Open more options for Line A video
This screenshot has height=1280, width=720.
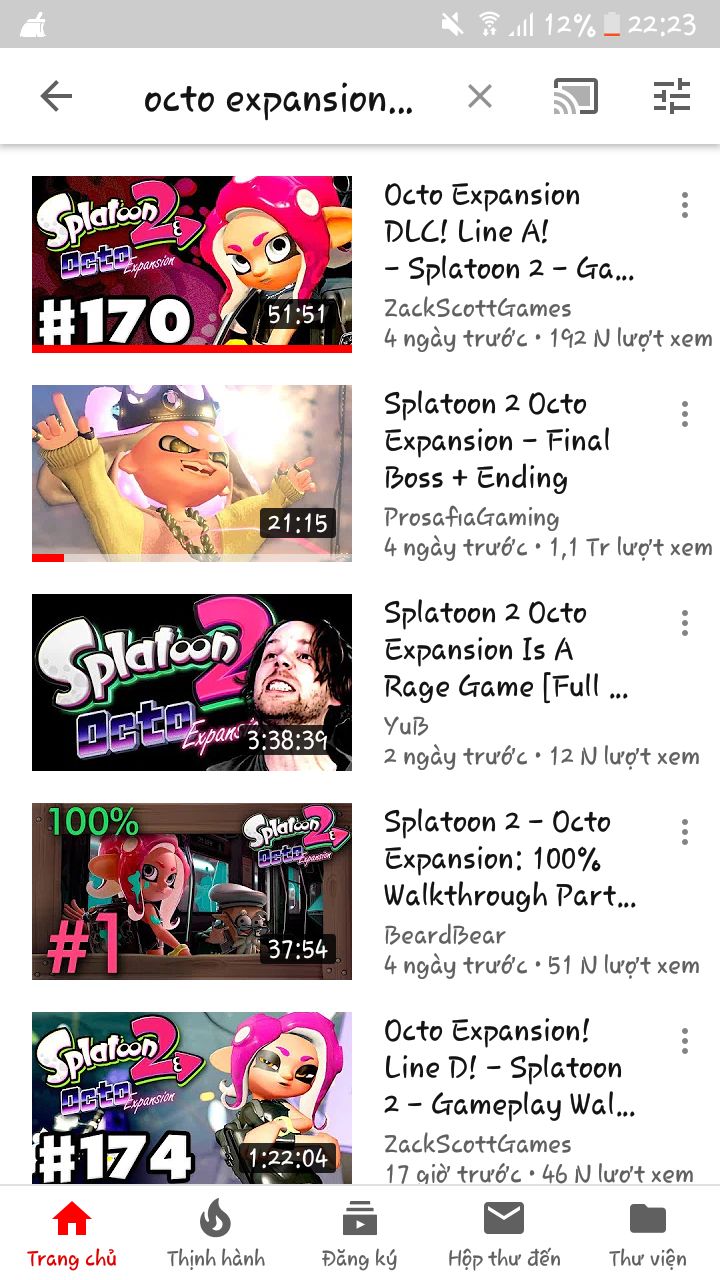click(685, 205)
